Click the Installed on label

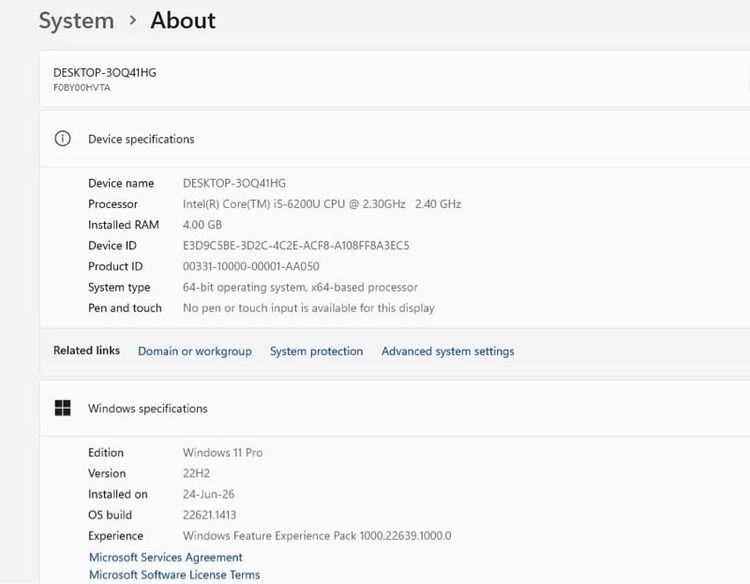pyautogui.click(x=118, y=494)
